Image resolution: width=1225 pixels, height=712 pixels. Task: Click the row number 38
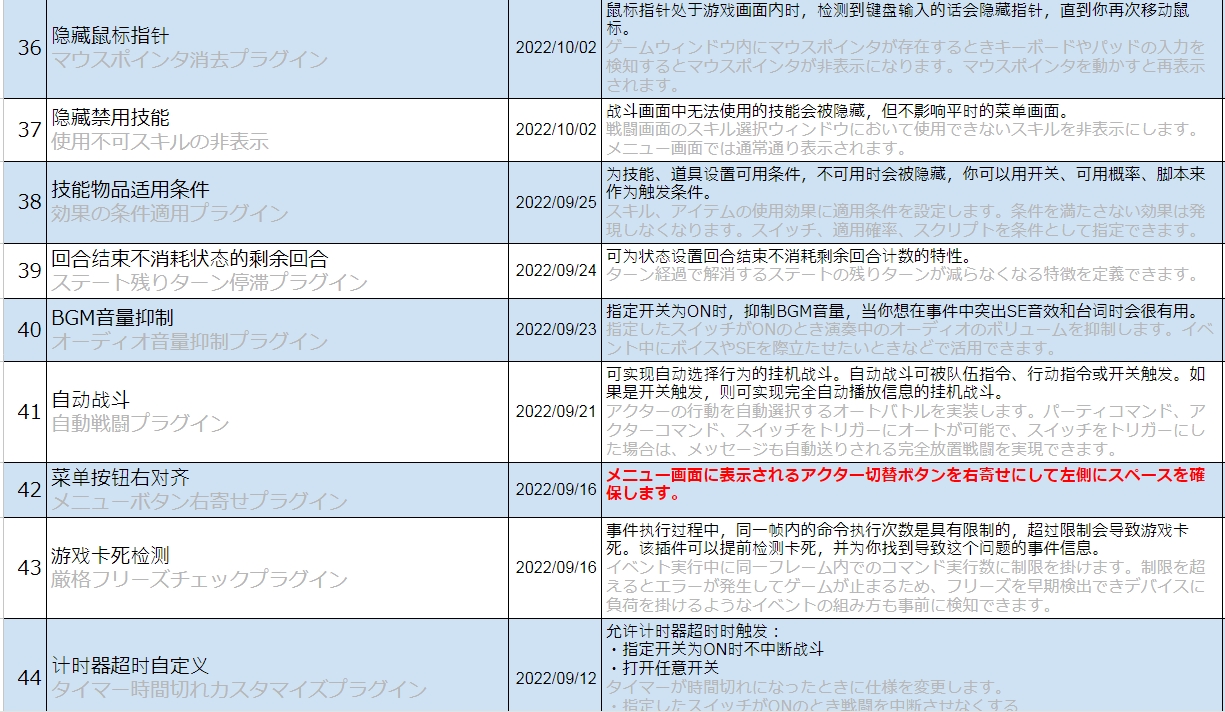30,202
